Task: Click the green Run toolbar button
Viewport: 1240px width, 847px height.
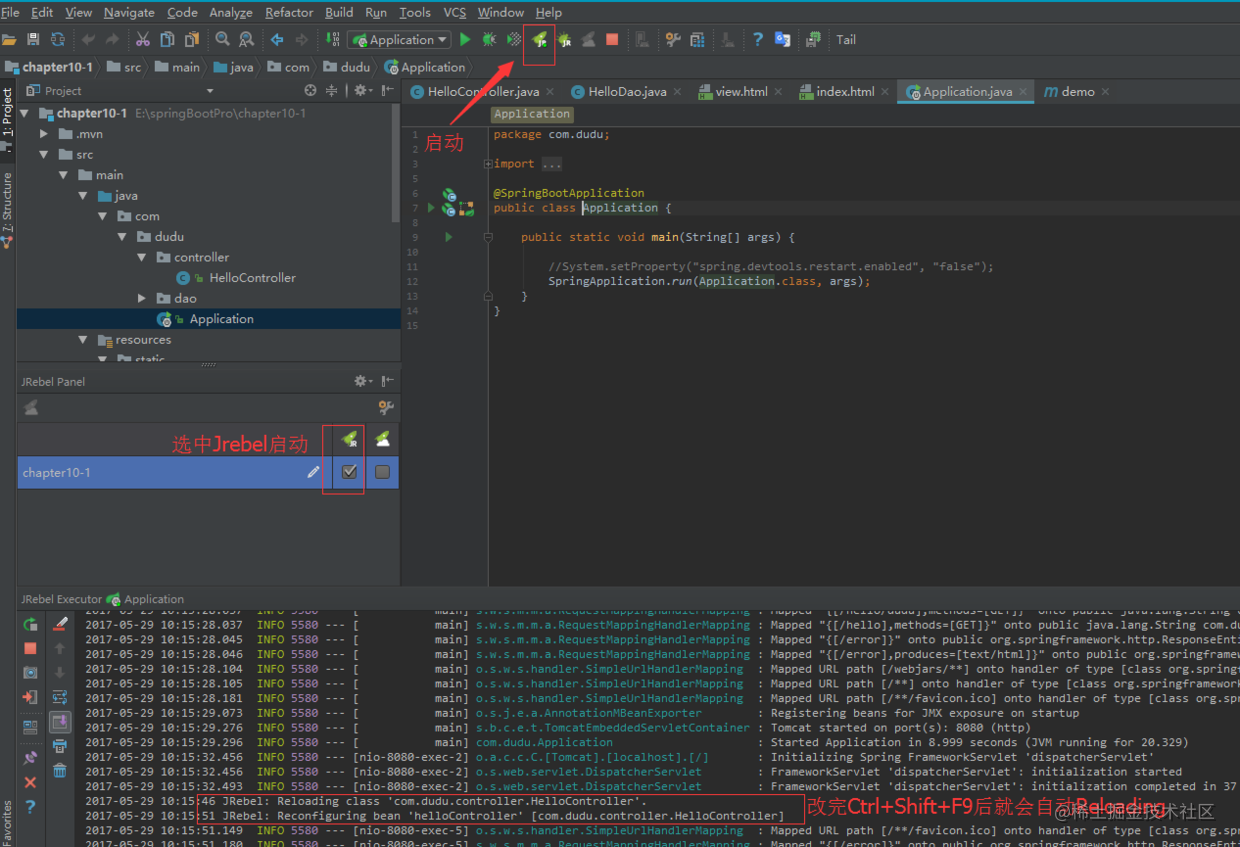Action: point(465,40)
